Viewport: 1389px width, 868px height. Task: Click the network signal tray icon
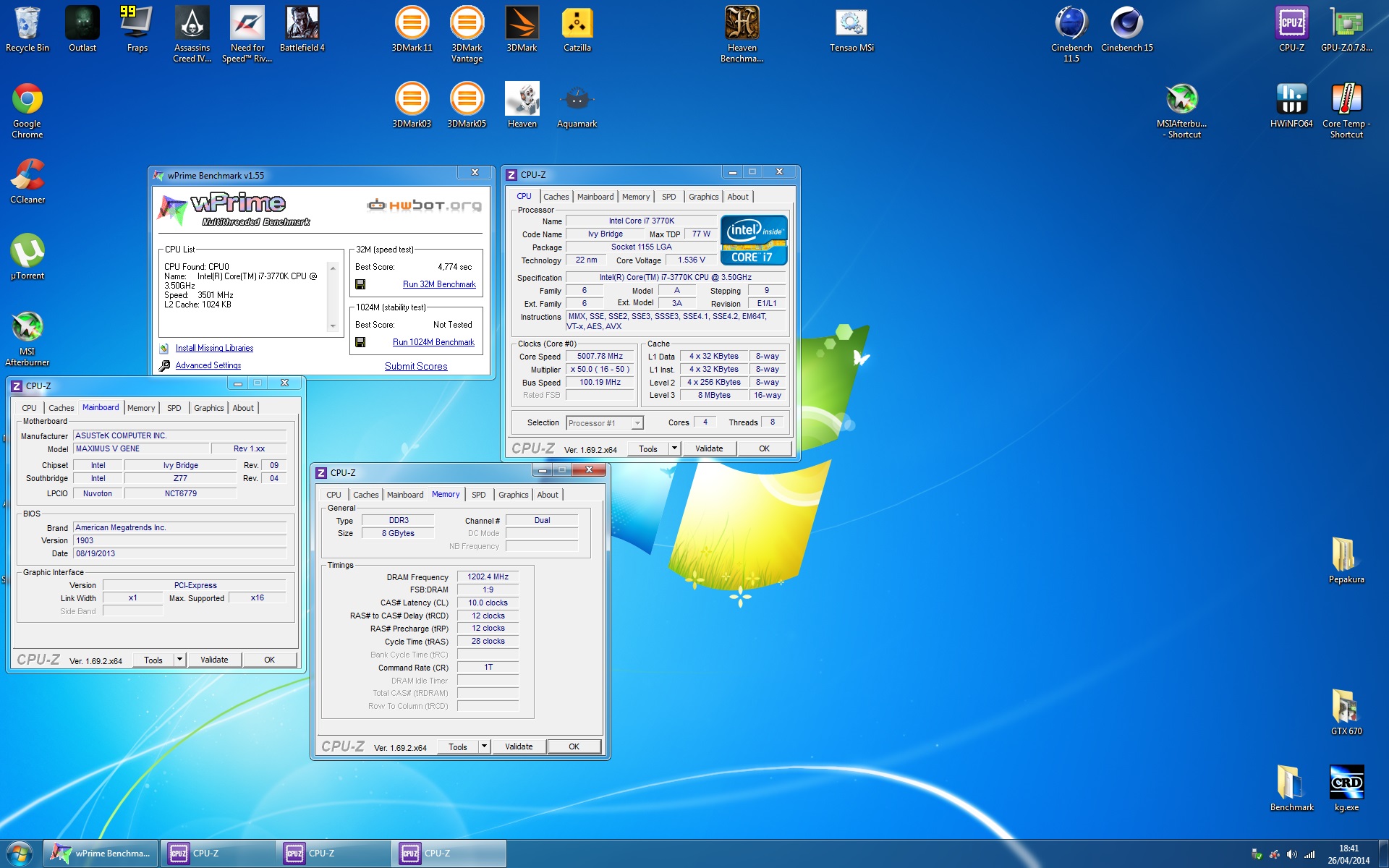click(1309, 854)
